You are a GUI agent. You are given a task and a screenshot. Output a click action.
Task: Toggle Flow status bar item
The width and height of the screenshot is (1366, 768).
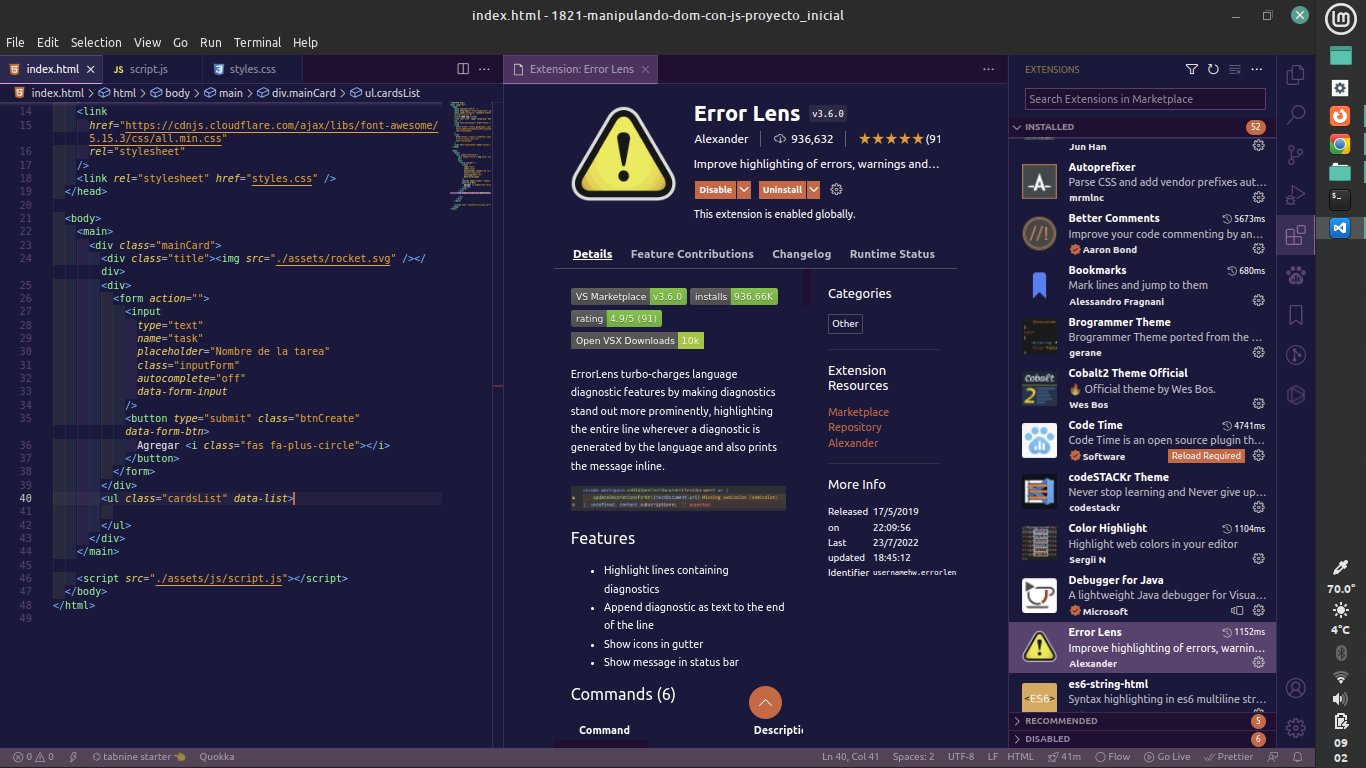(x=1112, y=757)
